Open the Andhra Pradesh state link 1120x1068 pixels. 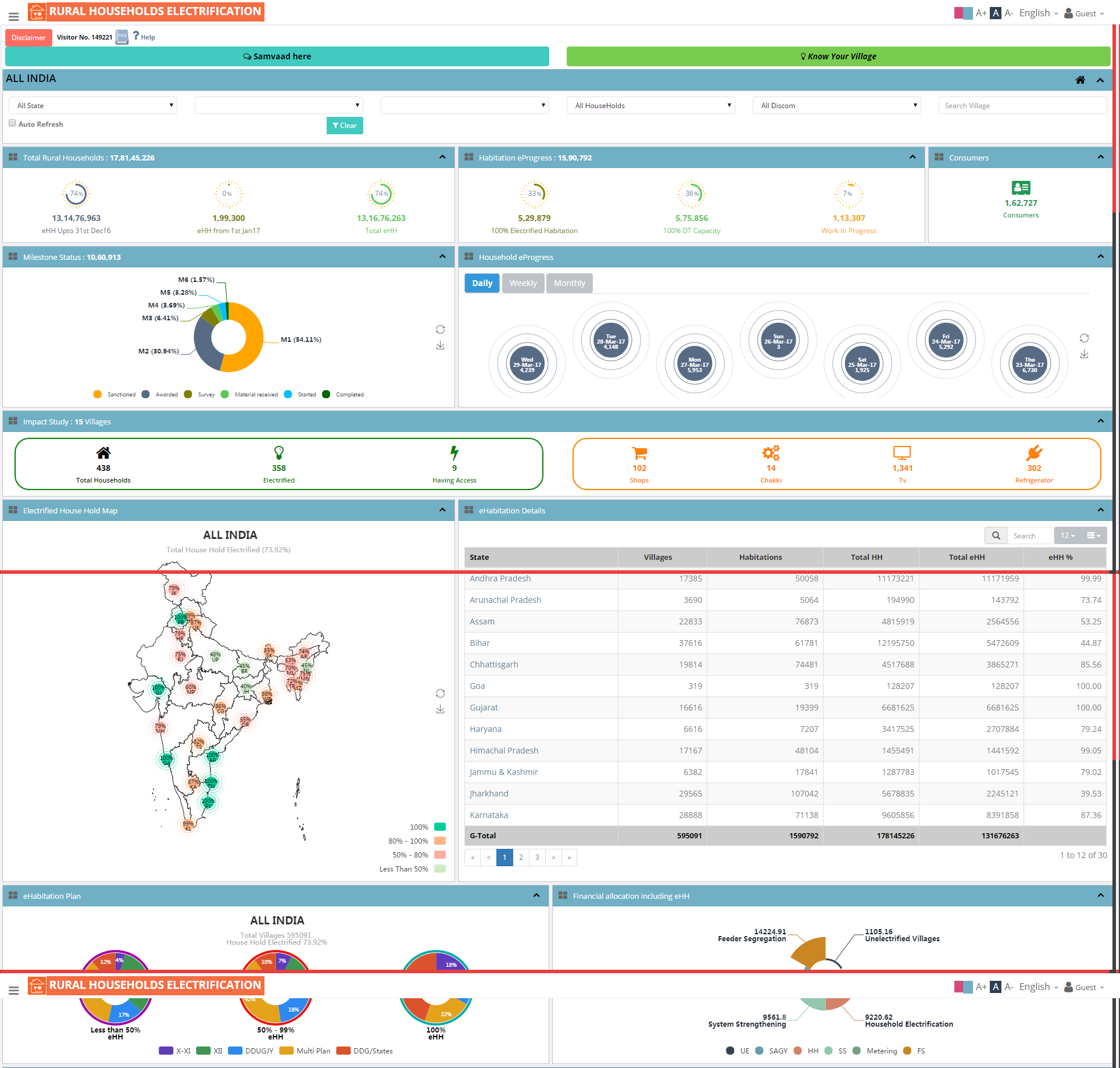click(x=500, y=578)
